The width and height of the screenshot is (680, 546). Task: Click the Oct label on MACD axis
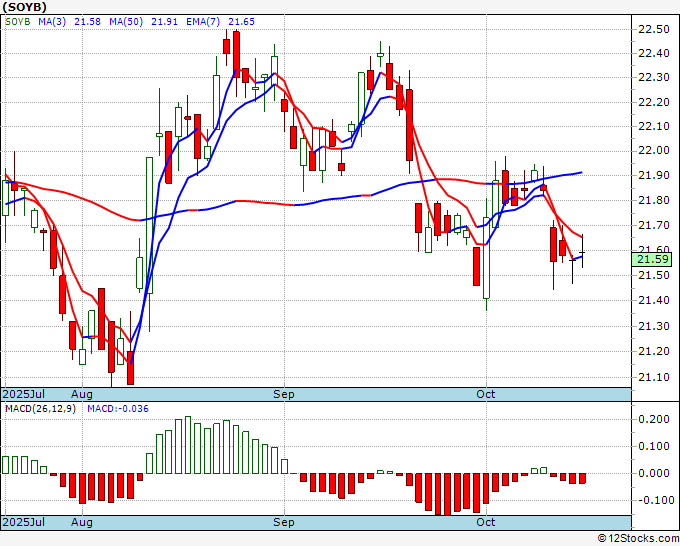pos(485,522)
